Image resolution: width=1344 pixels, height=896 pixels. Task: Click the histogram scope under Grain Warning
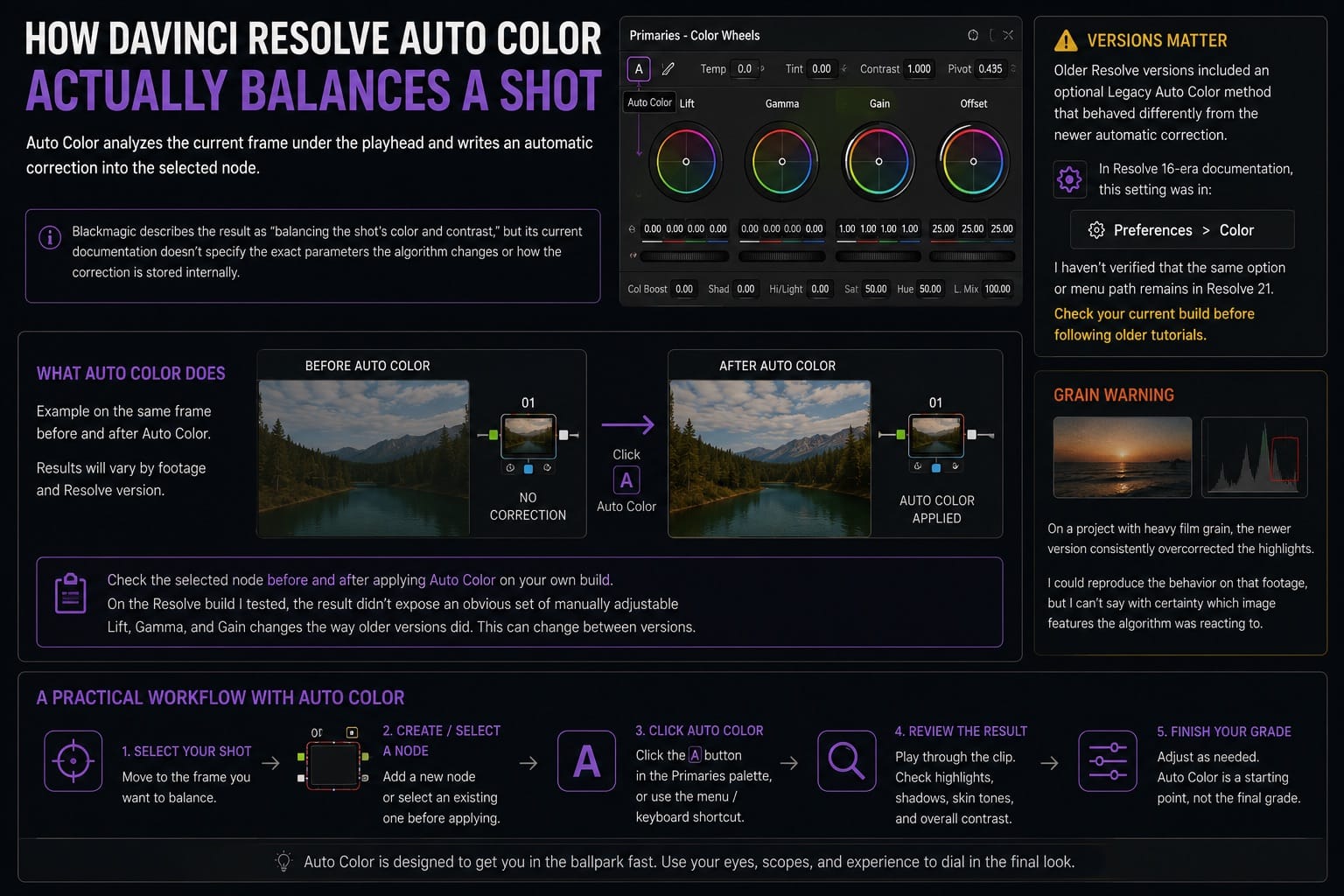(x=1255, y=457)
